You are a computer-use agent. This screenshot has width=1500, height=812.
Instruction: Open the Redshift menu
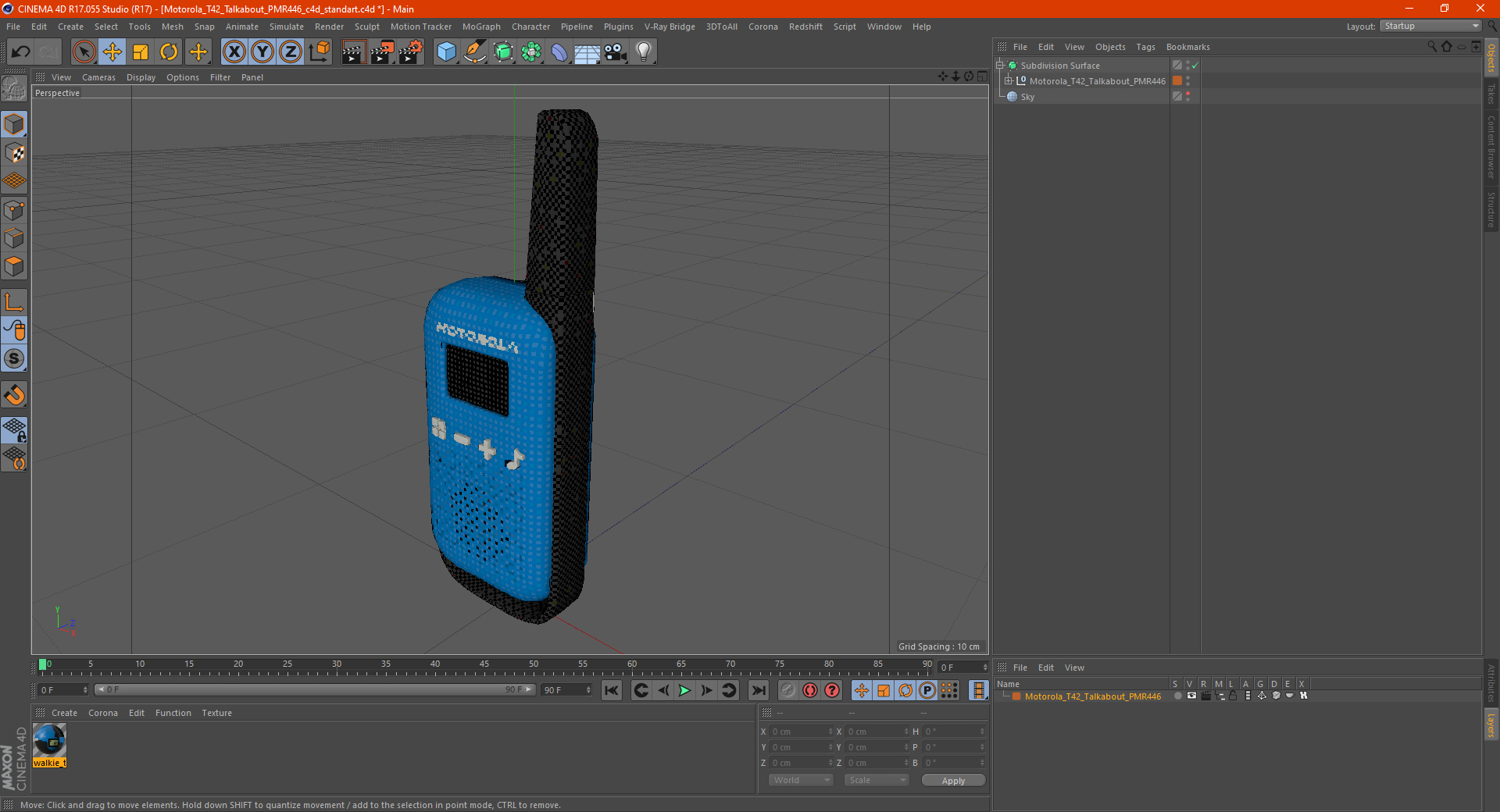click(x=805, y=27)
